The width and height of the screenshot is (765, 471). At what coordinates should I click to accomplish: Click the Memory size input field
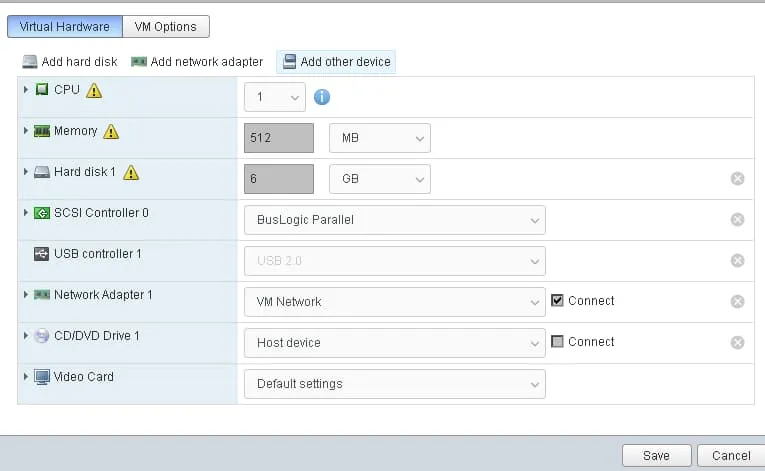tap(278, 138)
